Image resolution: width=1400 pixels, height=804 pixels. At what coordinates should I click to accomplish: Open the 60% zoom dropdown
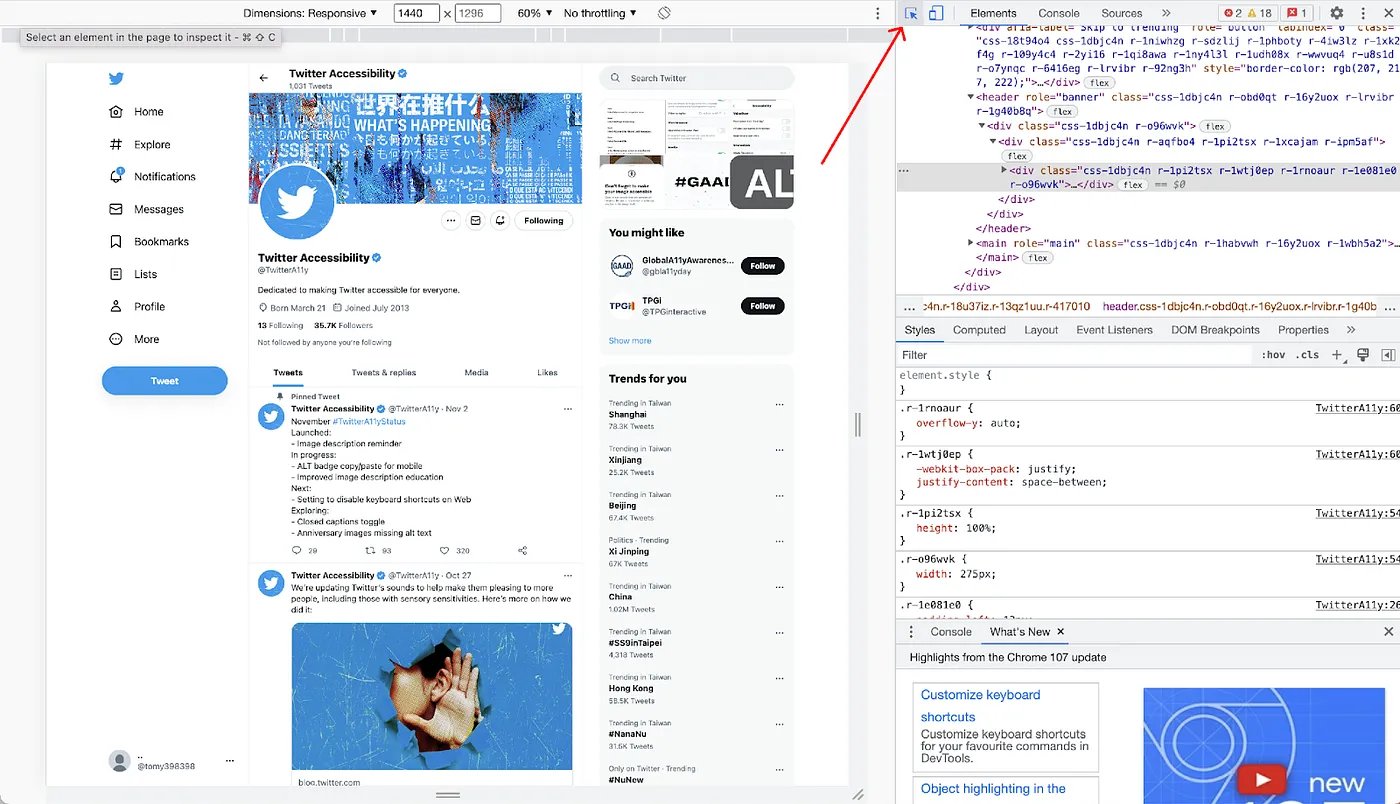coord(535,13)
